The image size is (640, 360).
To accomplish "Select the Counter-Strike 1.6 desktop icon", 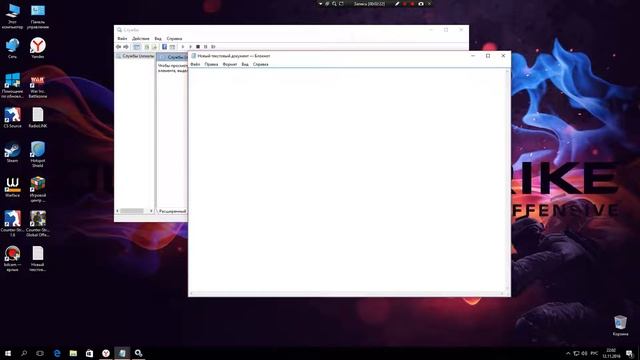I will tap(12, 224).
